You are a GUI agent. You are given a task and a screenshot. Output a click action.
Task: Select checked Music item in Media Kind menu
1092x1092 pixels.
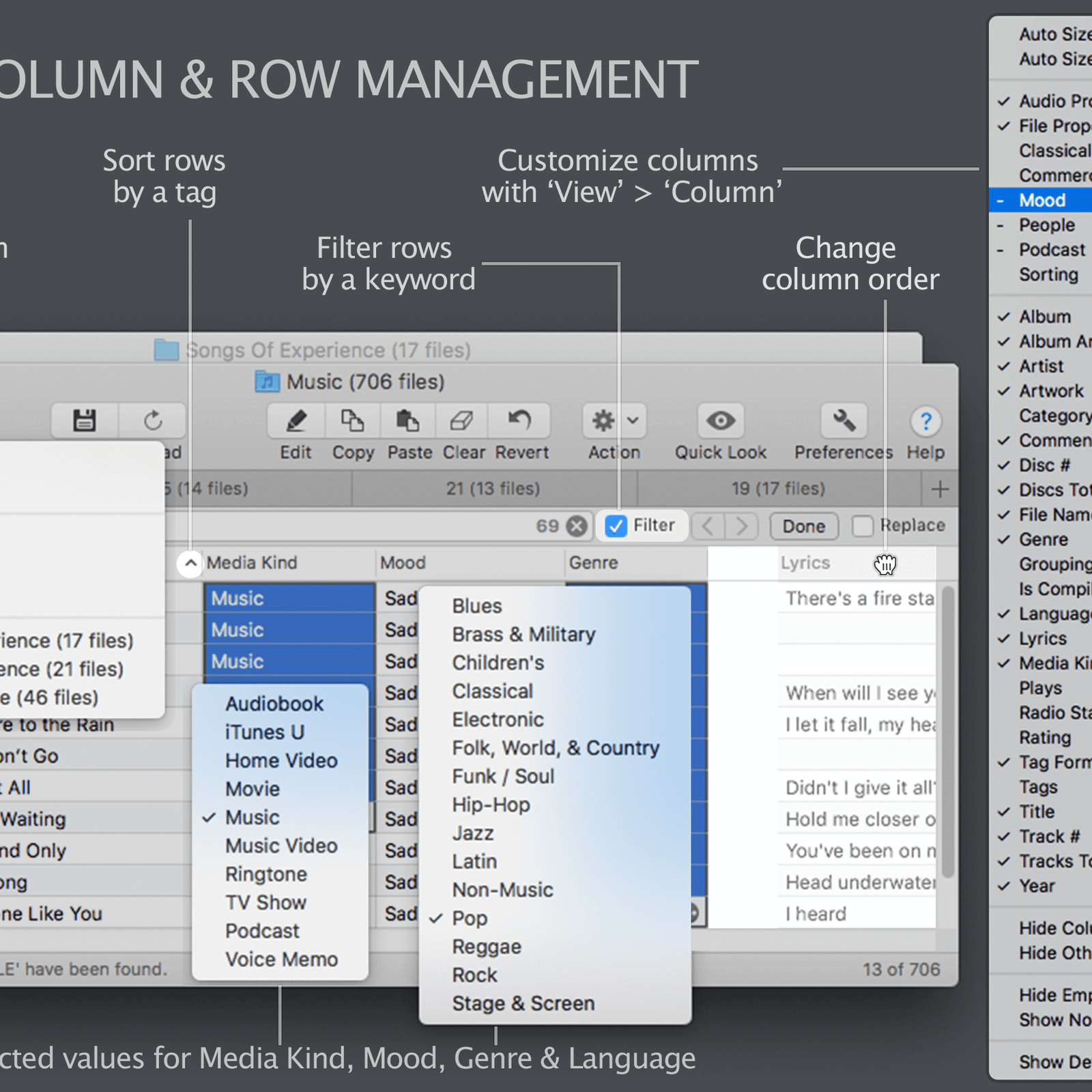[280, 818]
